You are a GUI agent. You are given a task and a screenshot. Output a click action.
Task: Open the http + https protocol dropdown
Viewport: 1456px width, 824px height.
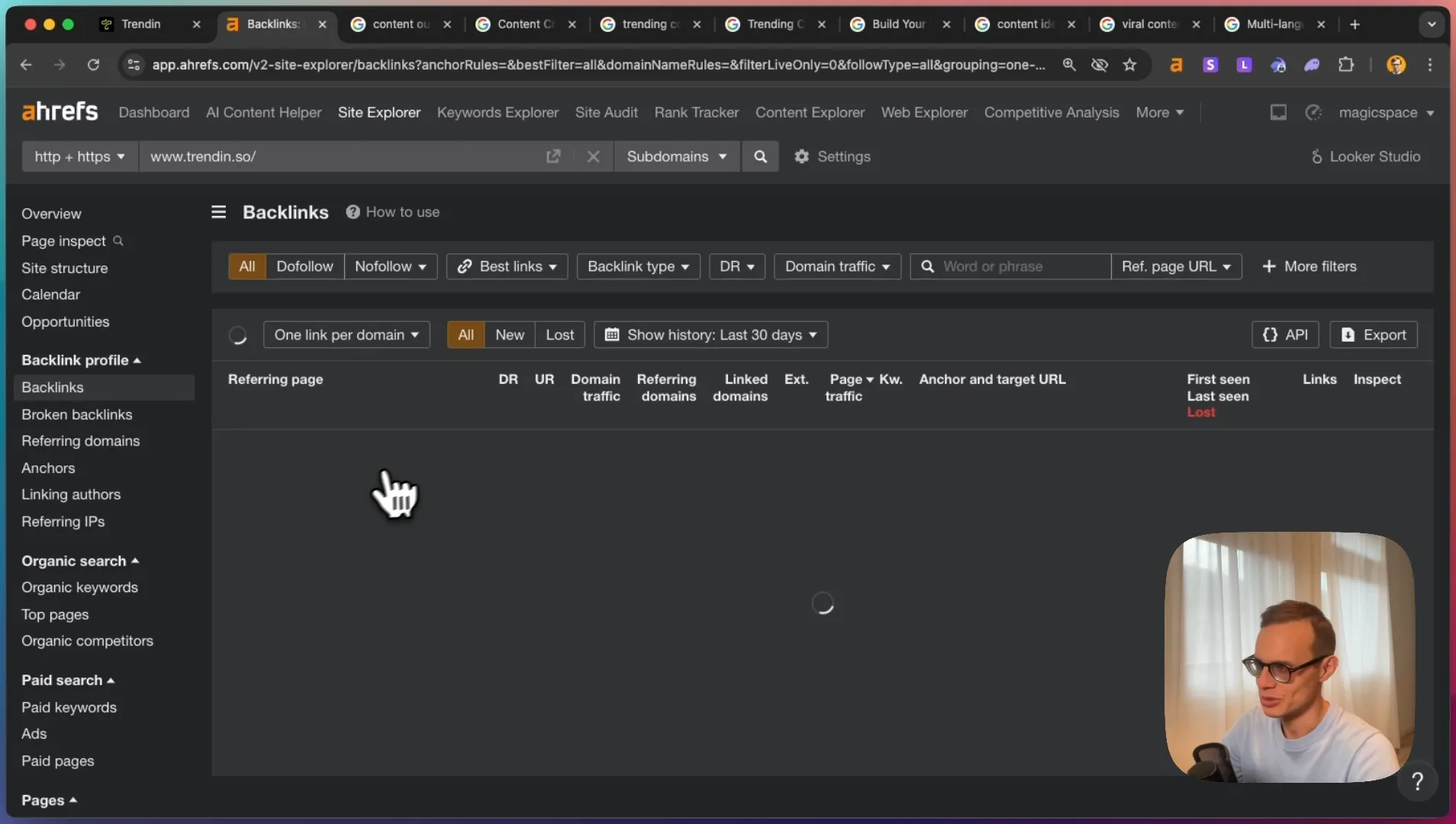(x=79, y=156)
